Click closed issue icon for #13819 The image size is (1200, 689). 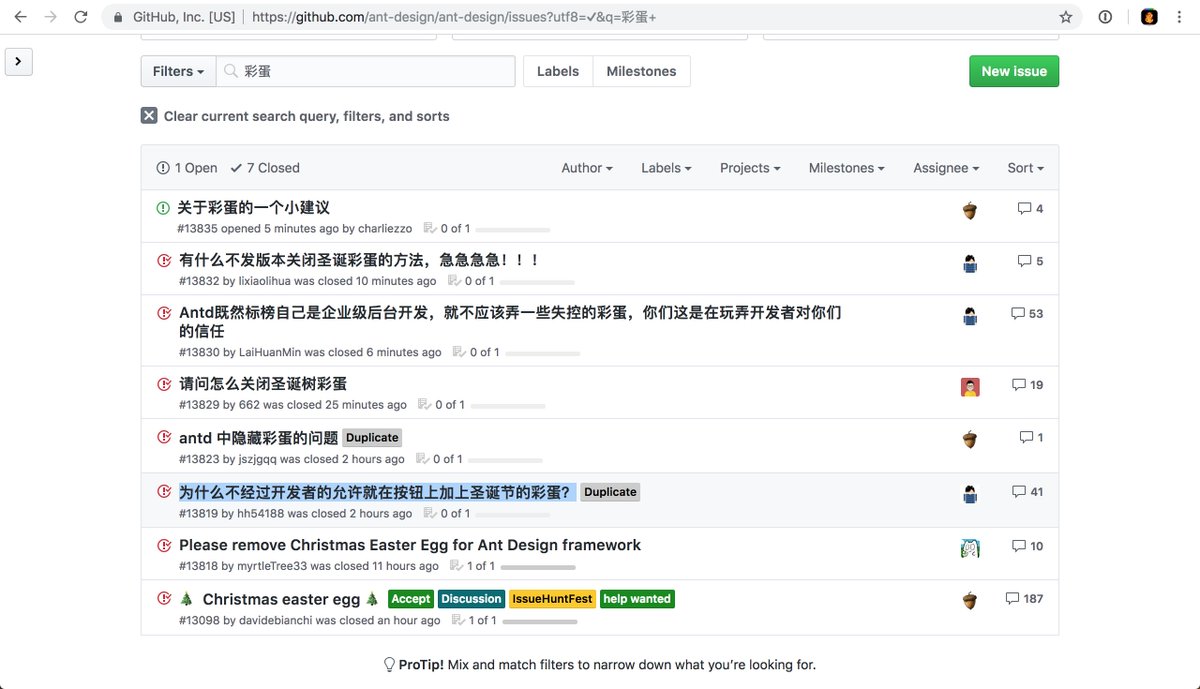[164, 491]
